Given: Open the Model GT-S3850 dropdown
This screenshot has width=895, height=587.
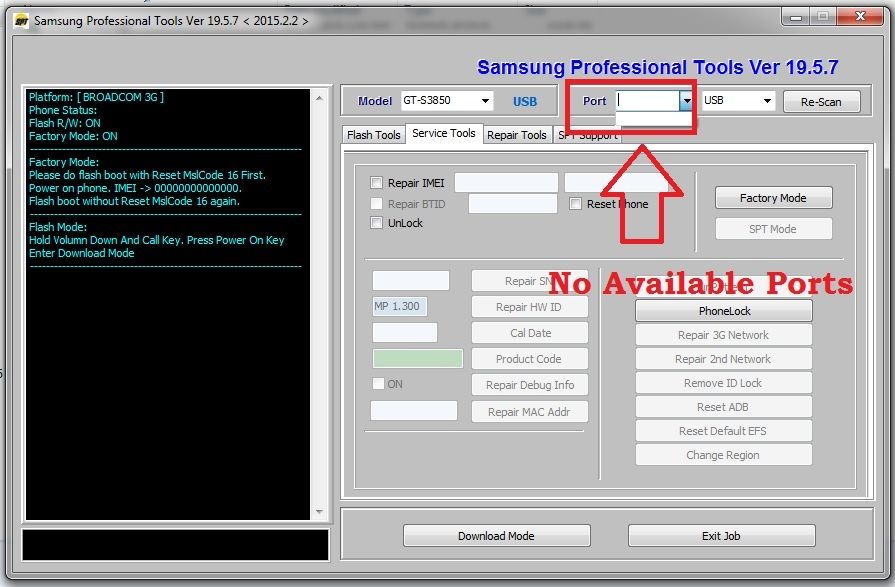Looking at the screenshot, I should point(486,101).
